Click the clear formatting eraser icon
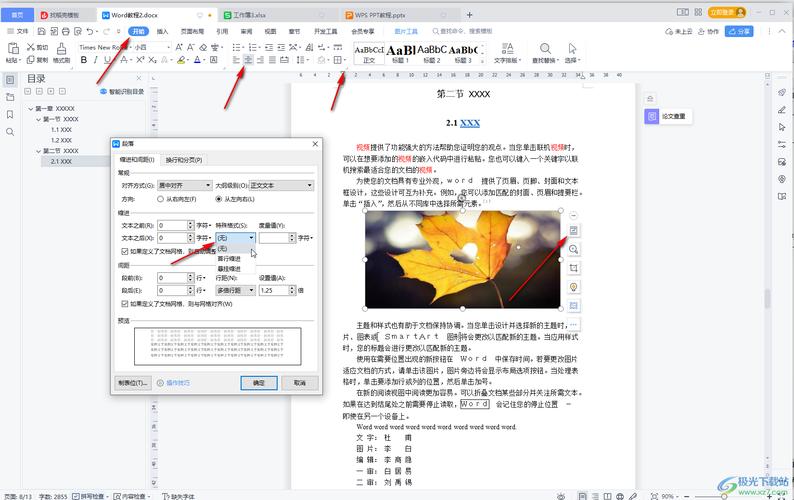Image resolution: width=794 pixels, height=500 pixels. (203, 47)
